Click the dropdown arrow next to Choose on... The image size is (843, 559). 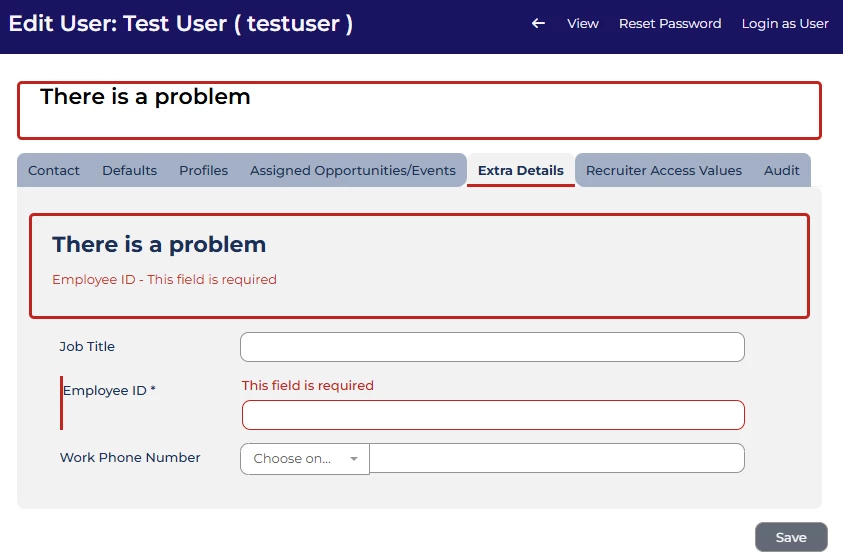coord(354,458)
